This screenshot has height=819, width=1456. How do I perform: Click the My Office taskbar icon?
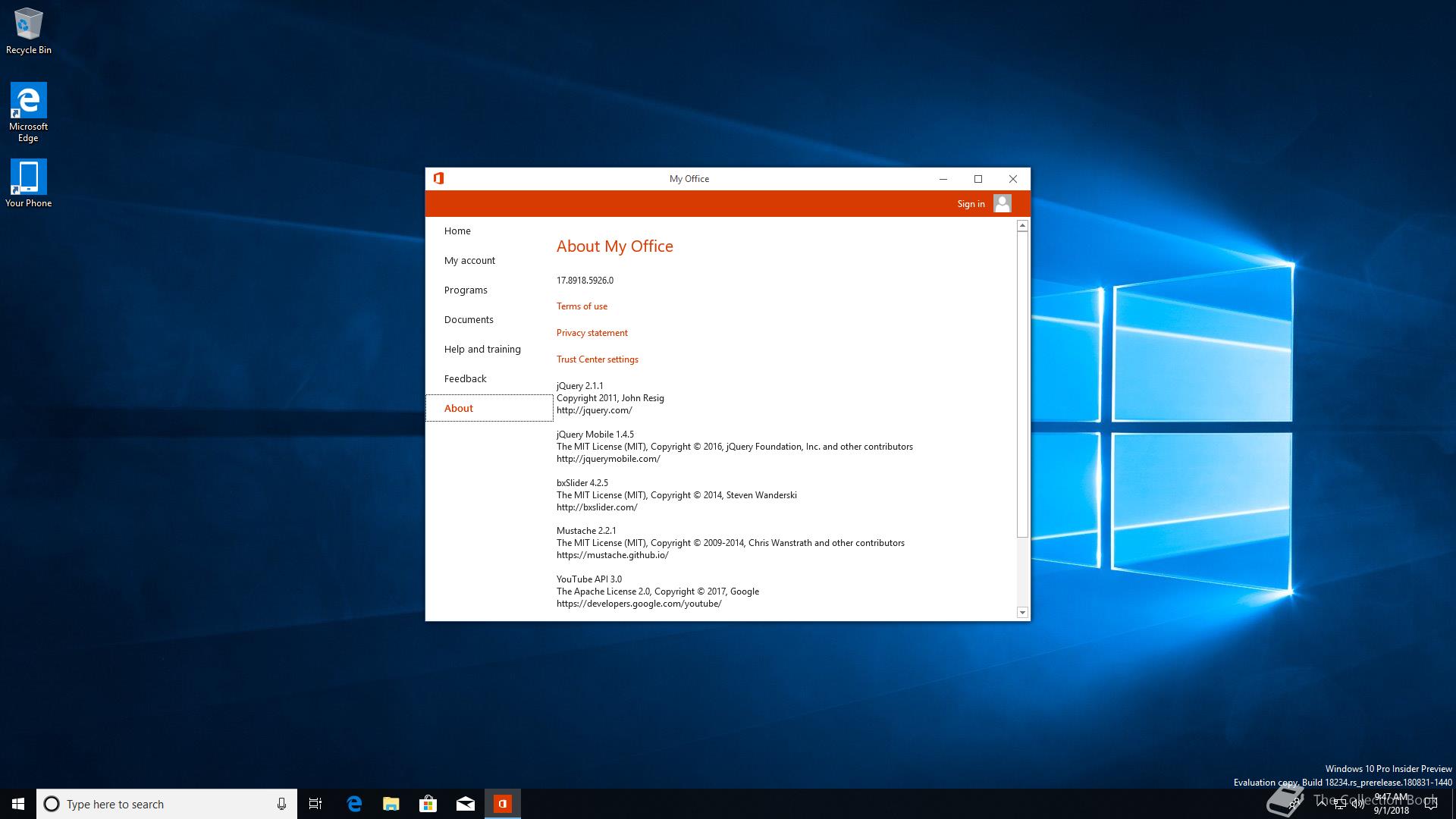point(503,804)
